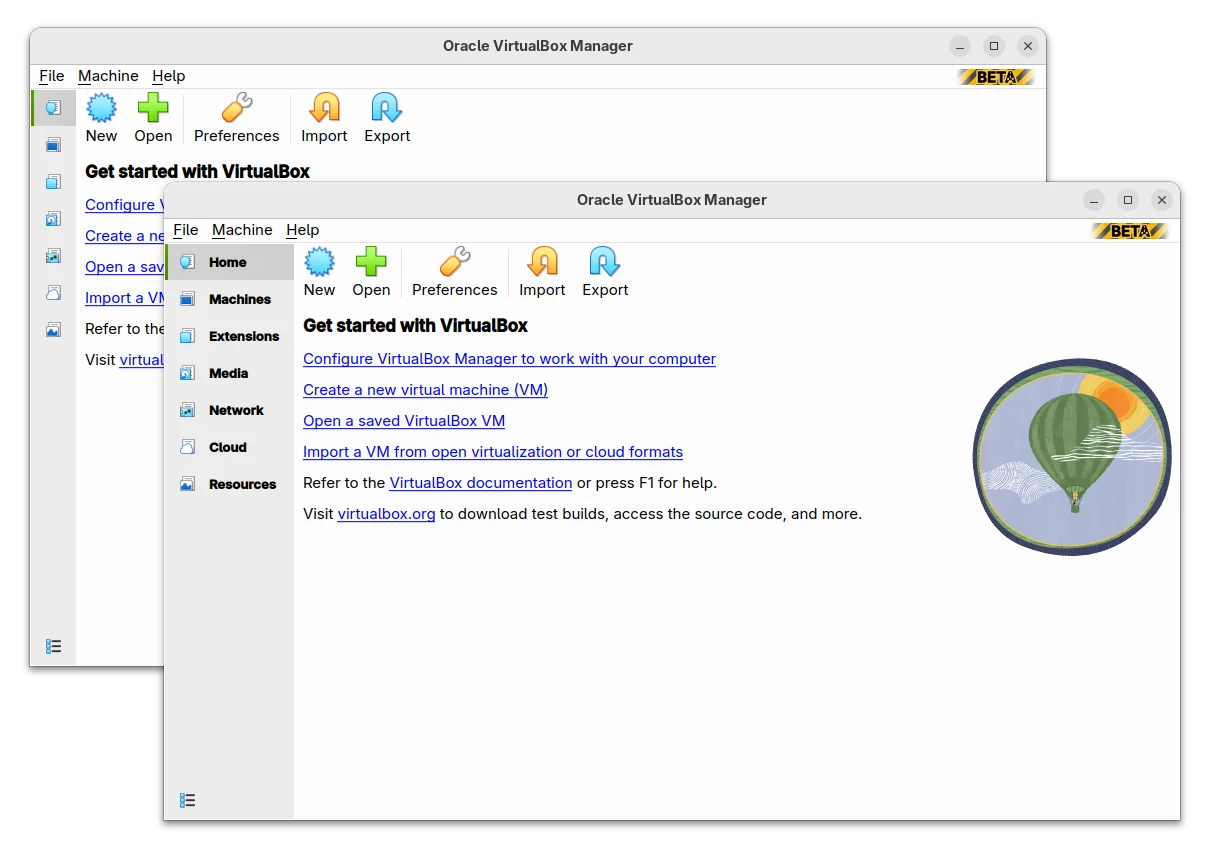The height and width of the screenshot is (862, 1218).
Task: Select Home in front window sidebar
Action: point(230,262)
